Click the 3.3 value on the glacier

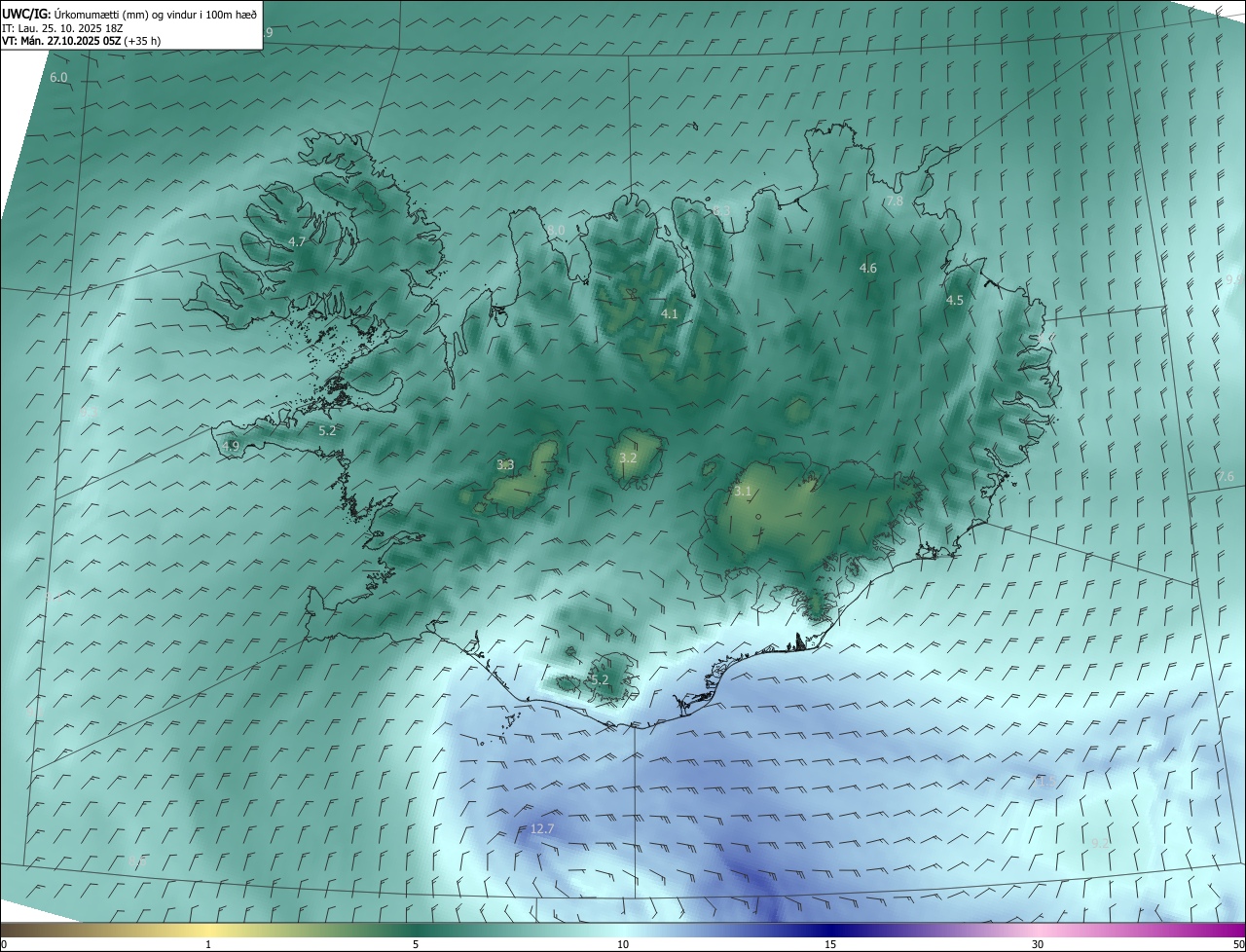pyautogui.click(x=505, y=465)
